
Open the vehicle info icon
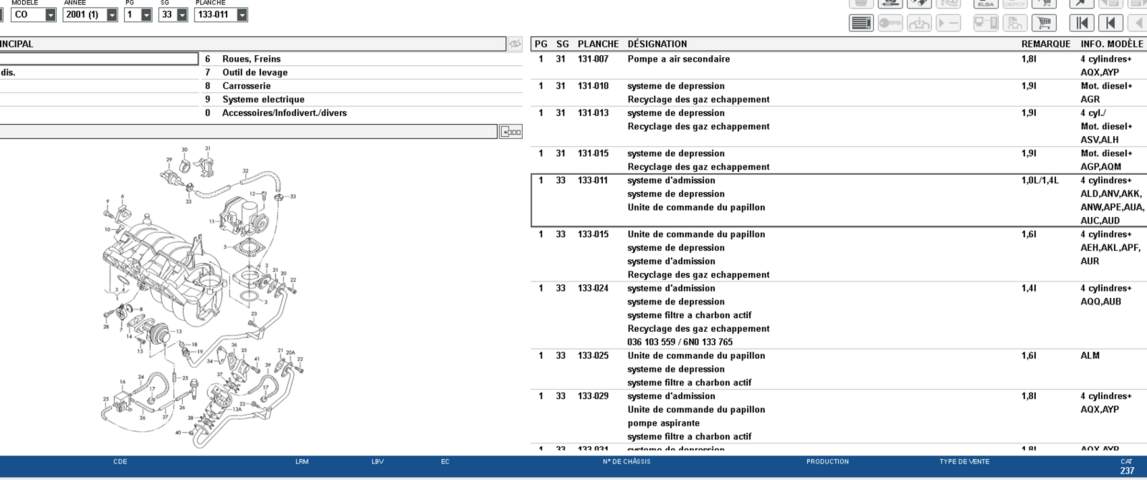[920, 23]
